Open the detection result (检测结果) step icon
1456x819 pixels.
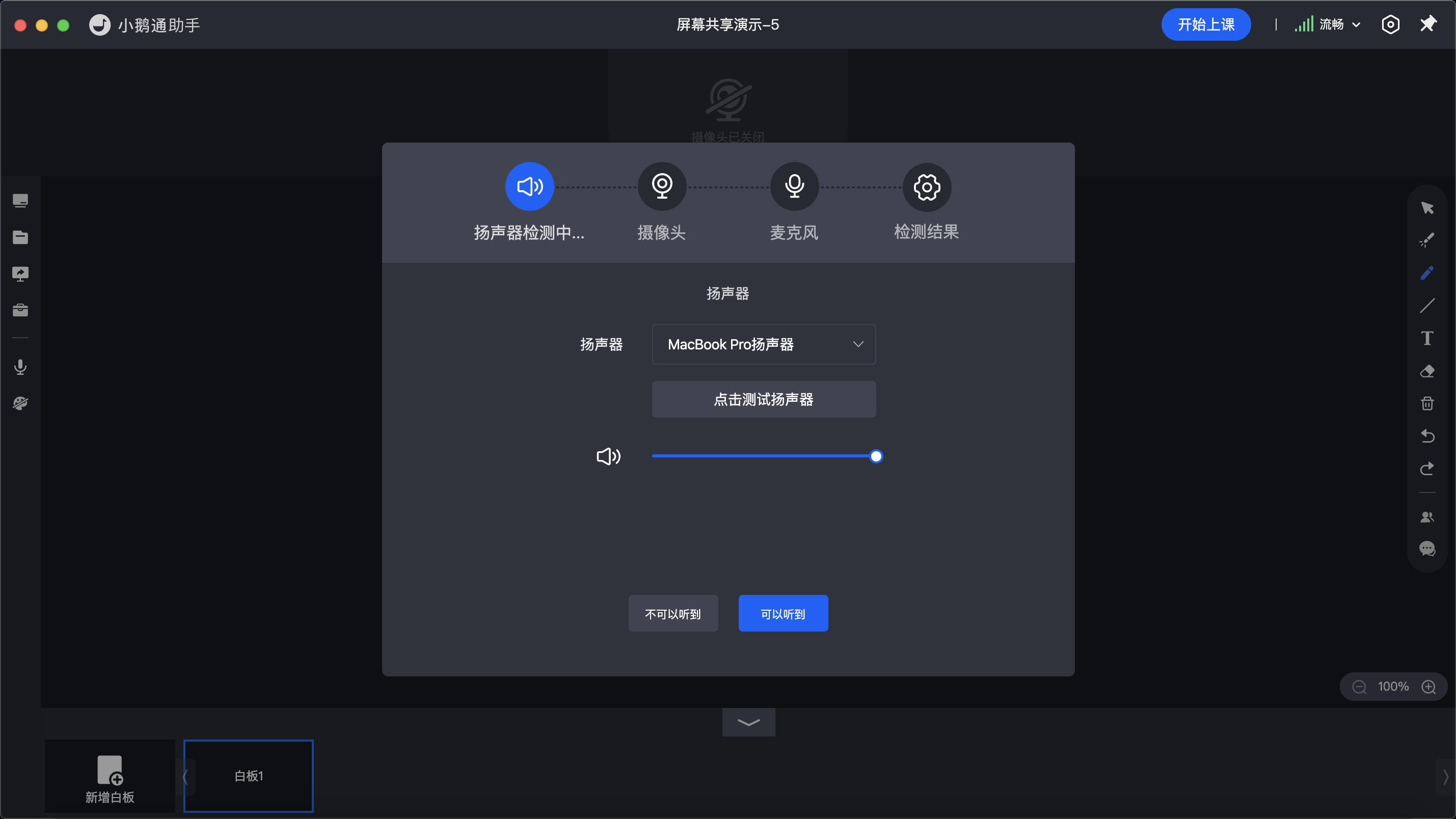tap(927, 186)
